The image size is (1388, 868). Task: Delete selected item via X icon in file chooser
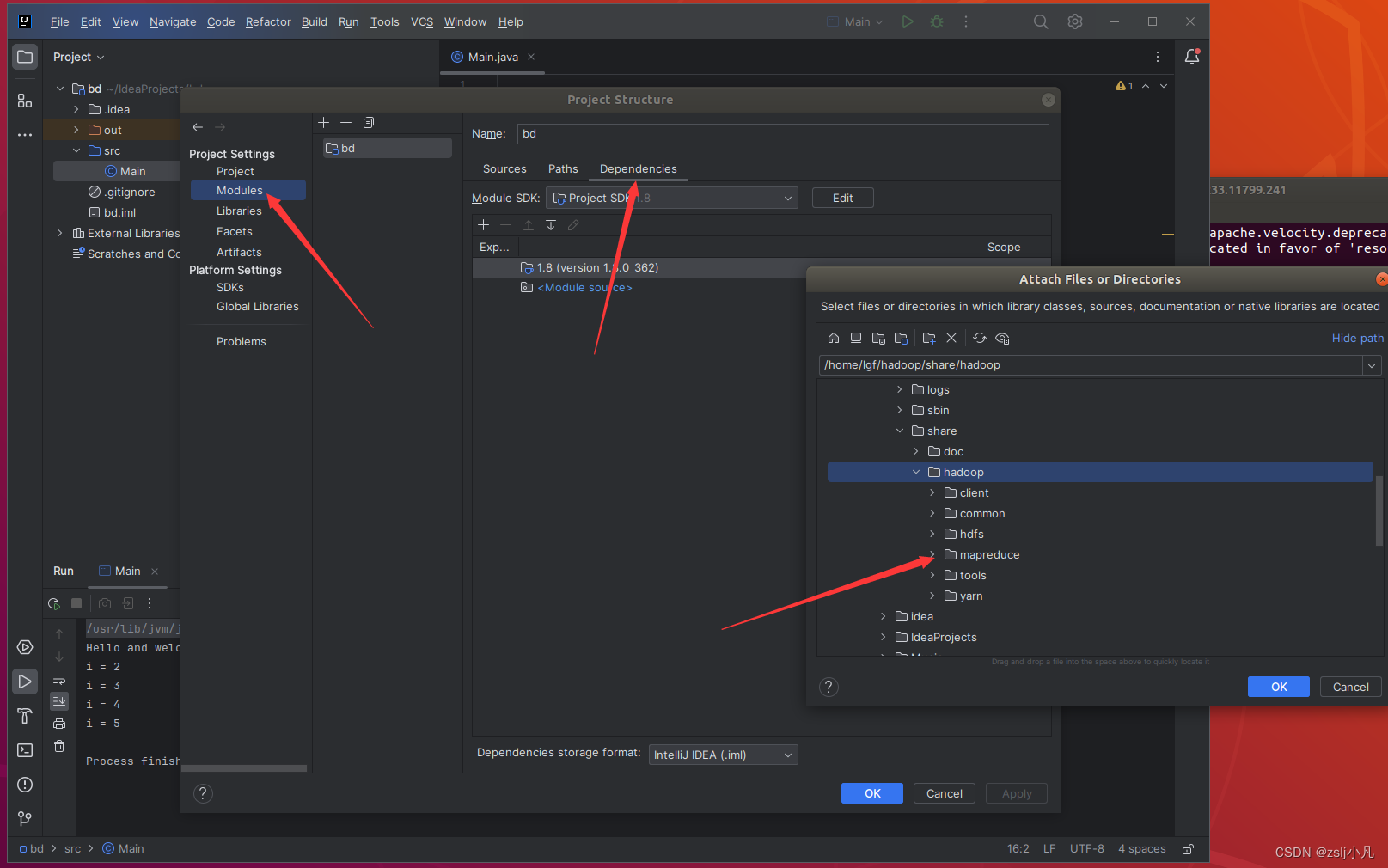[x=951, y=339]
